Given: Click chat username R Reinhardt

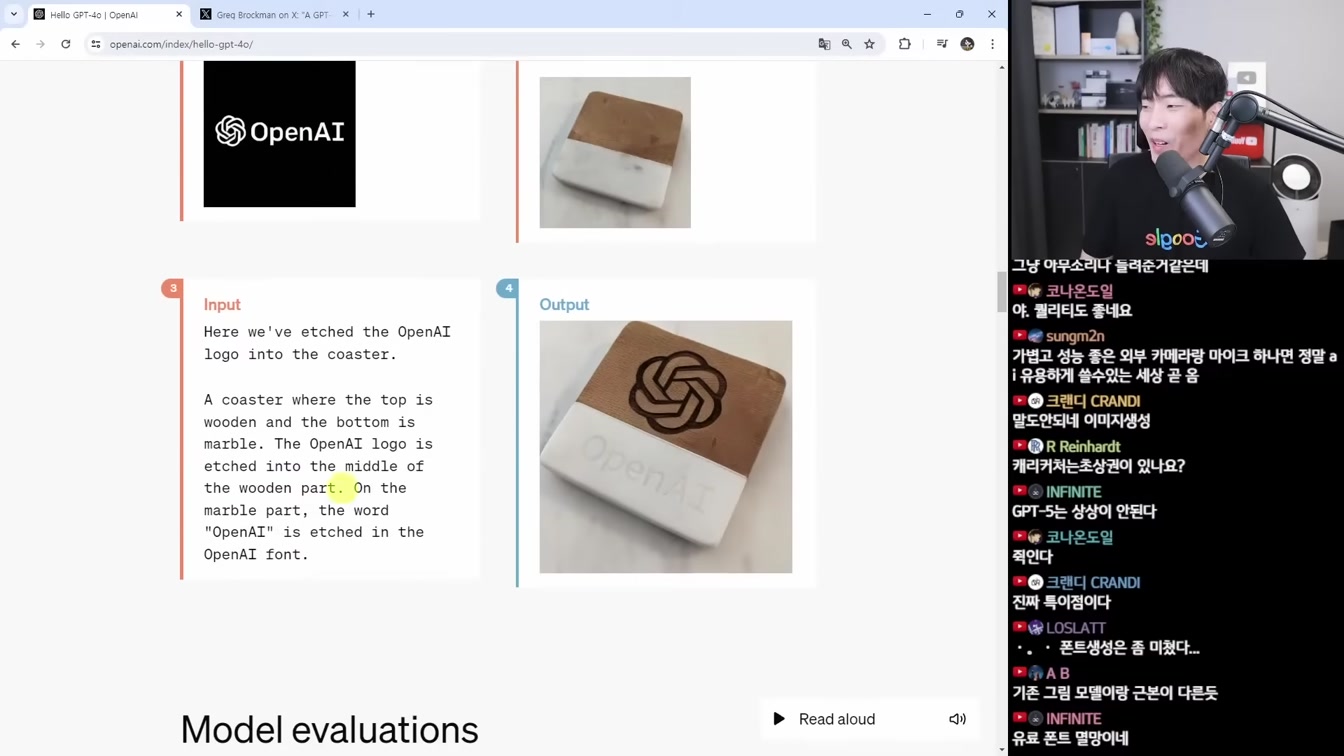Looking at the screenshot, I should (1083, 447).
